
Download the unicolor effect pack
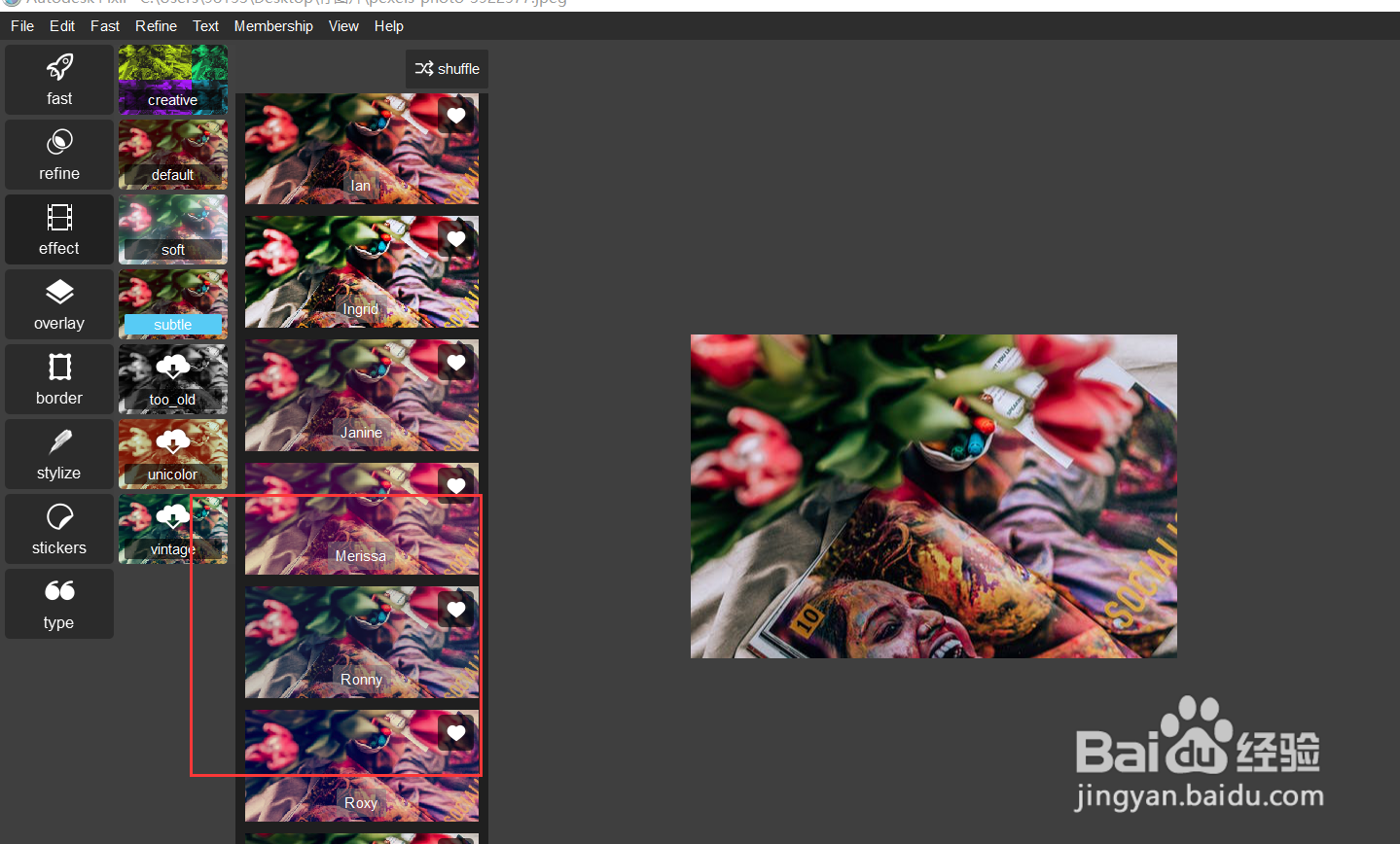[173, 454]
